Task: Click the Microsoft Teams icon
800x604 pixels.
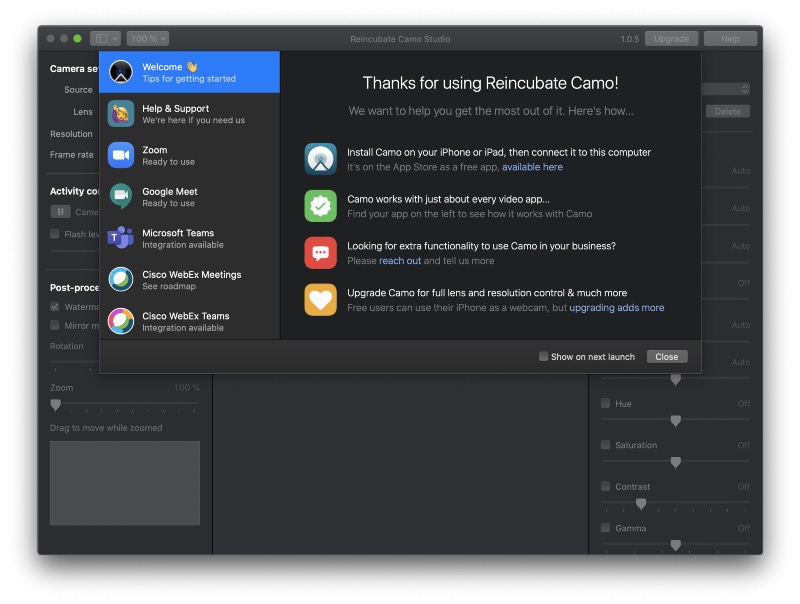Action: 121,238
